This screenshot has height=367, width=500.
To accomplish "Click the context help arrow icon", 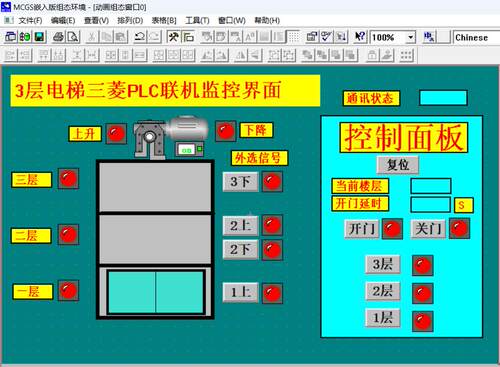I will coord(360,37).
